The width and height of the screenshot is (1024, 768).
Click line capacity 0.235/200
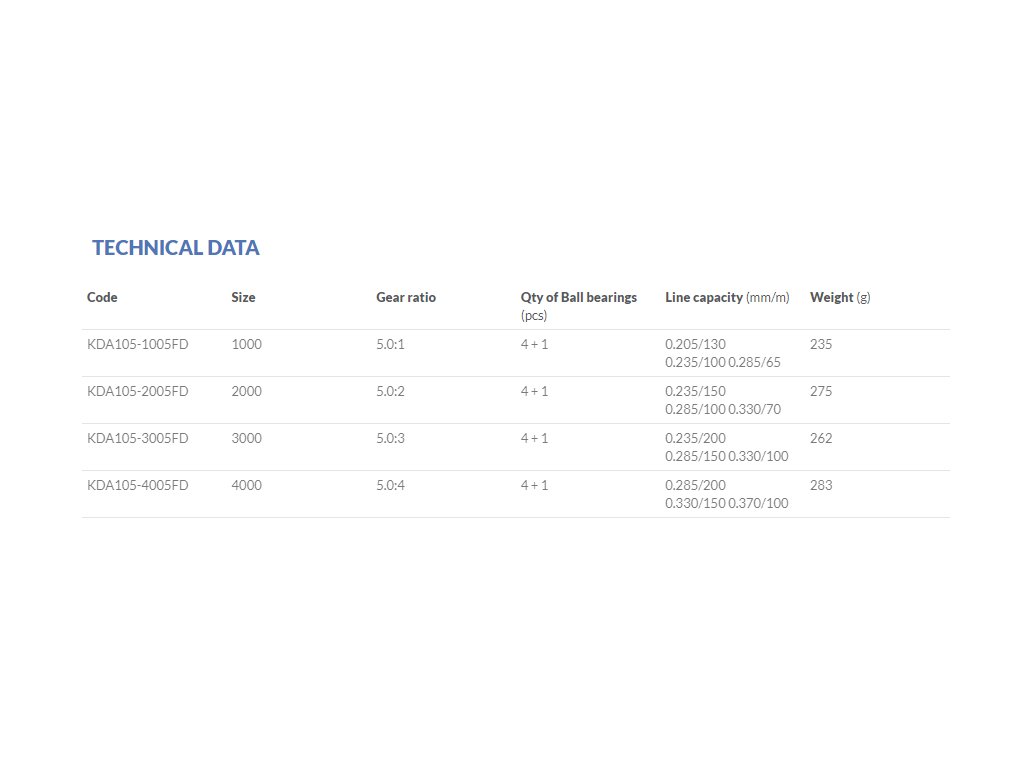click(x=695, y=438)
